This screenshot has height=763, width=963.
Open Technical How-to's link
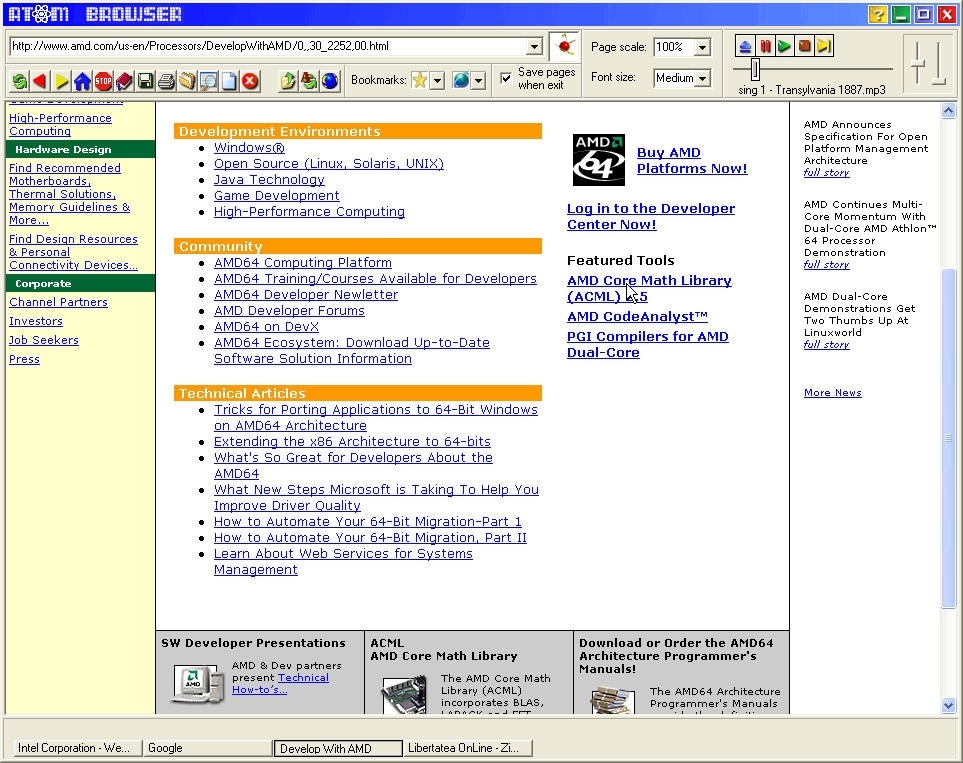coord(280,684)
